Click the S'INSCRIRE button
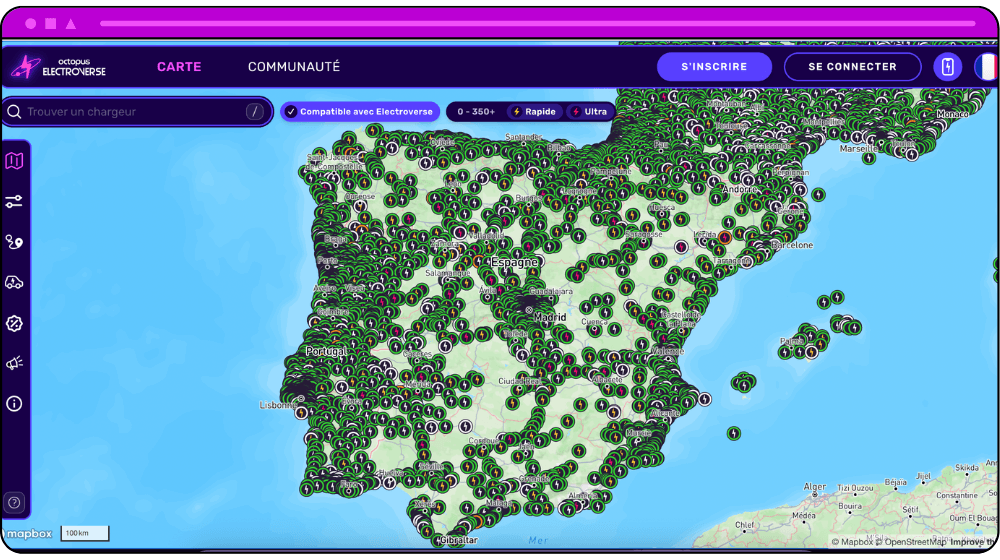Image resolution: width=1000 pixels, height=560 pixels. click(714, 66)
